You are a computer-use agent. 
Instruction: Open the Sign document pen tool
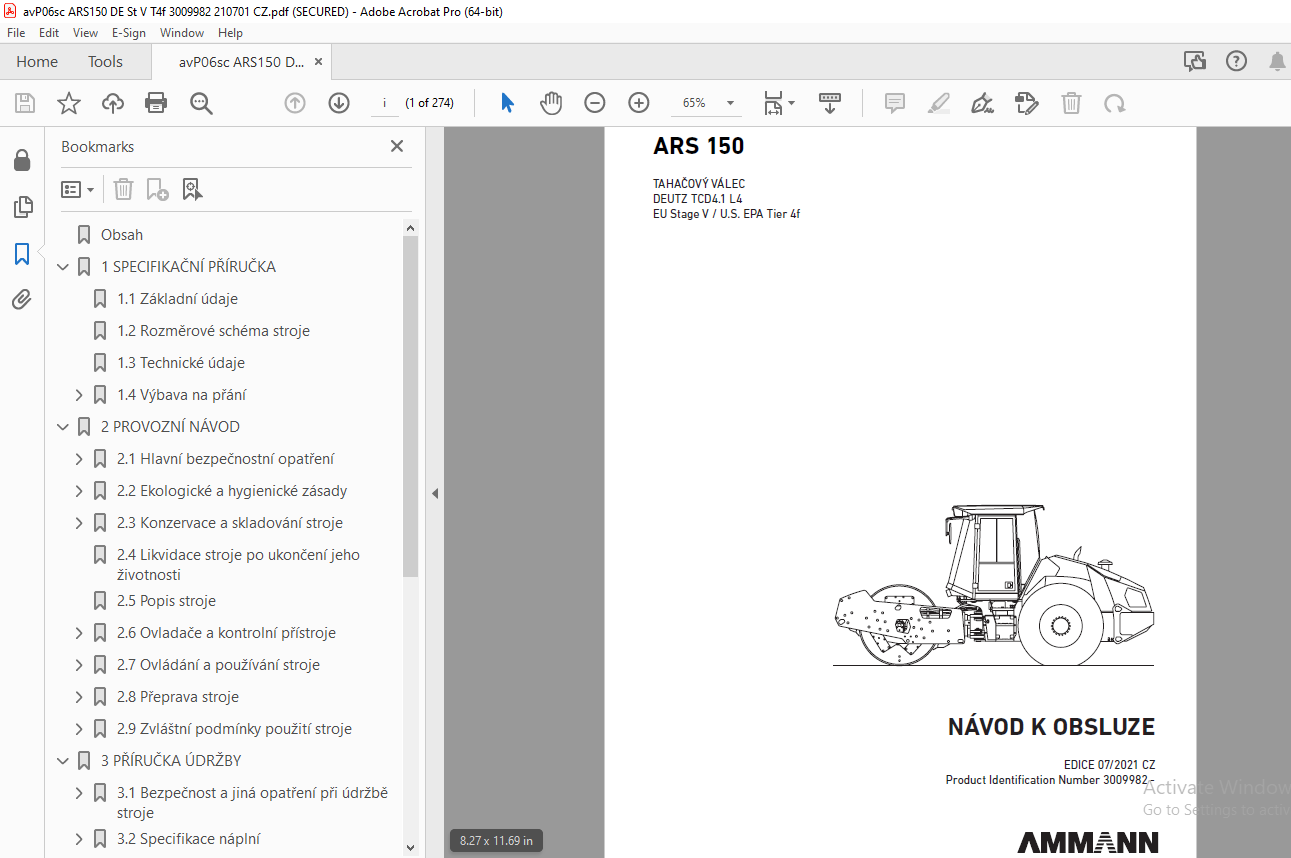pyautogui.click(x=983, y=103)
